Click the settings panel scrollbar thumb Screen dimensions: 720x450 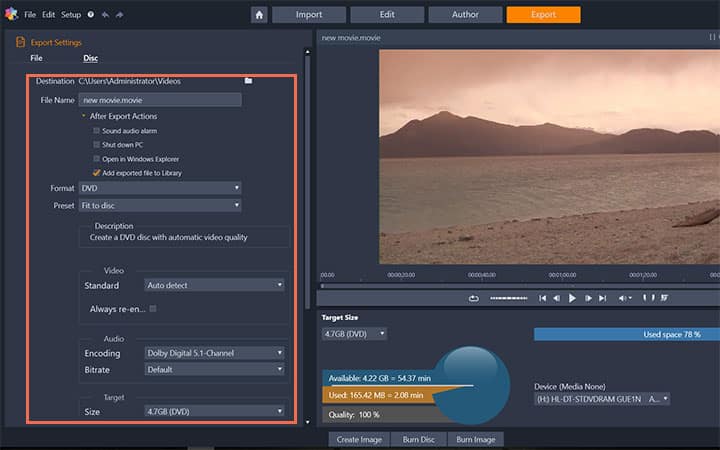(x=307, y=182)
